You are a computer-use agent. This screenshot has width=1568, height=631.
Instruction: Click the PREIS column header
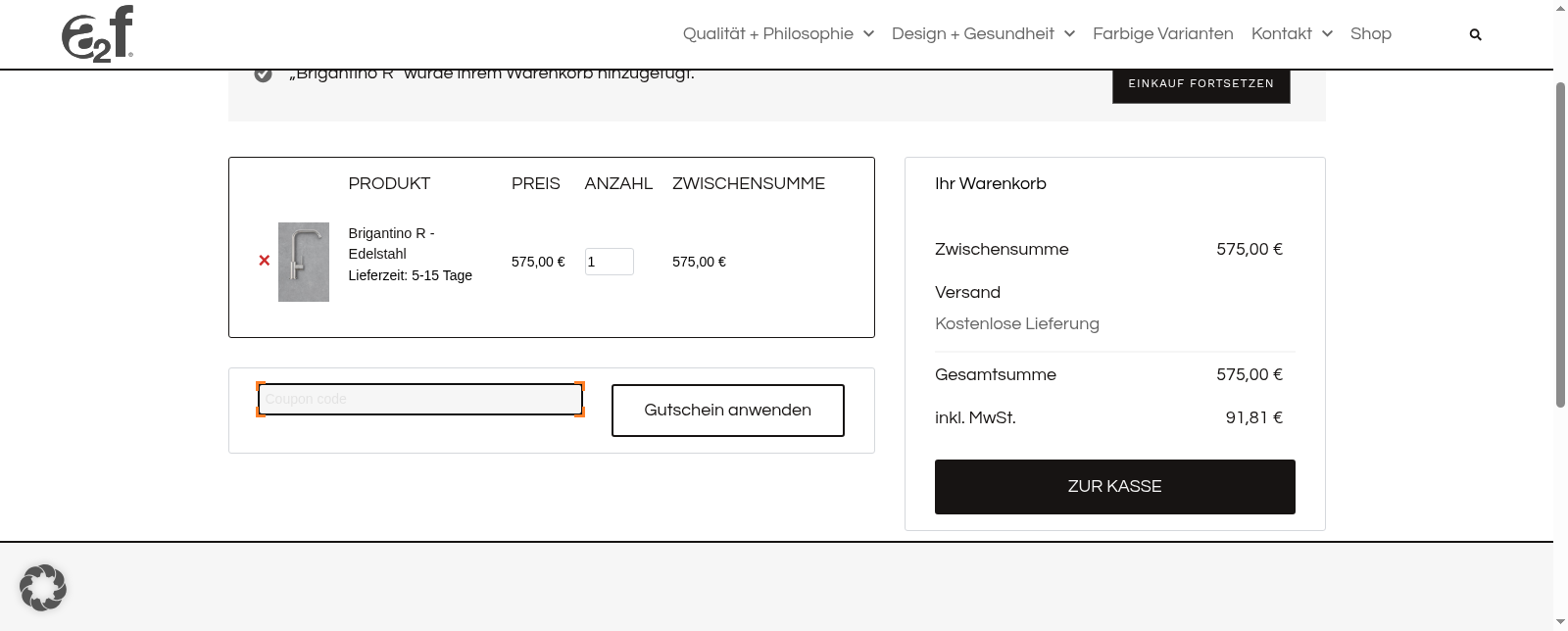coord(536,183)
